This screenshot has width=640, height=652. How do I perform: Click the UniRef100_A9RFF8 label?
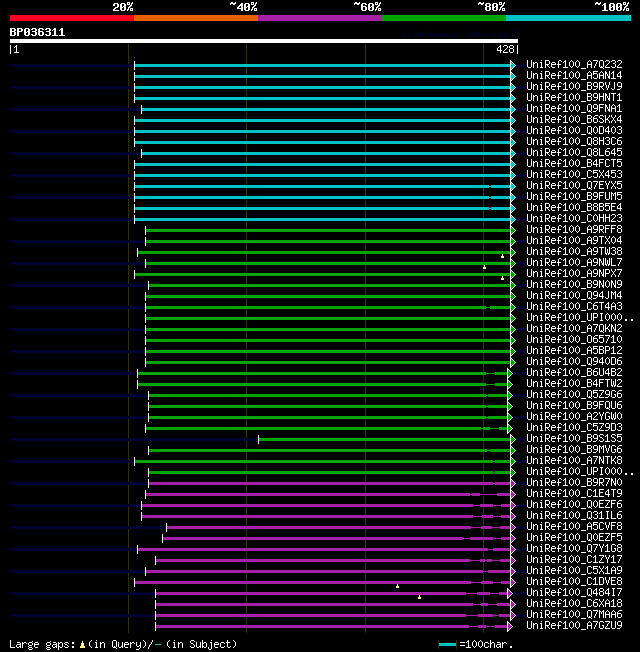[574, 230]
